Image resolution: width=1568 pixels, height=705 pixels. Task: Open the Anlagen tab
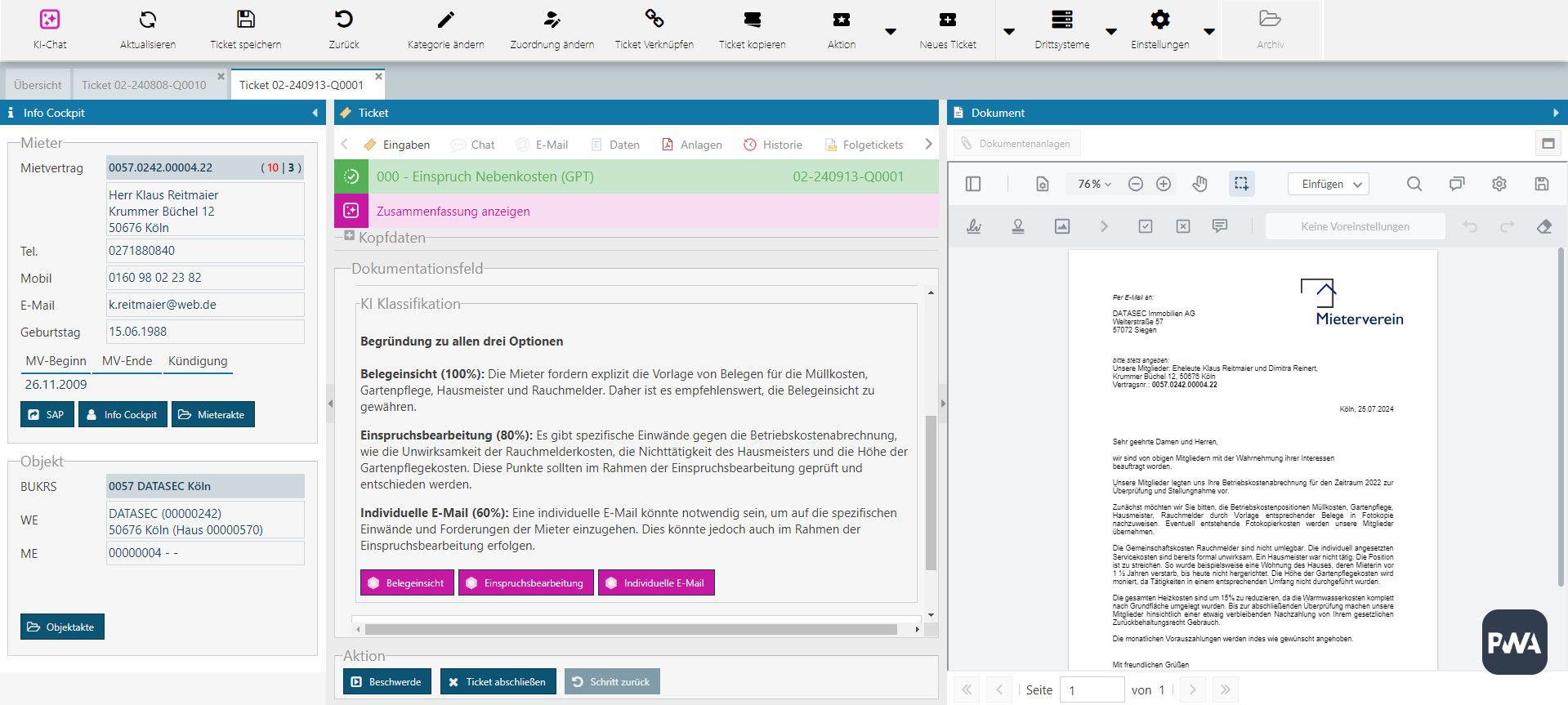(x=692, y=145)
